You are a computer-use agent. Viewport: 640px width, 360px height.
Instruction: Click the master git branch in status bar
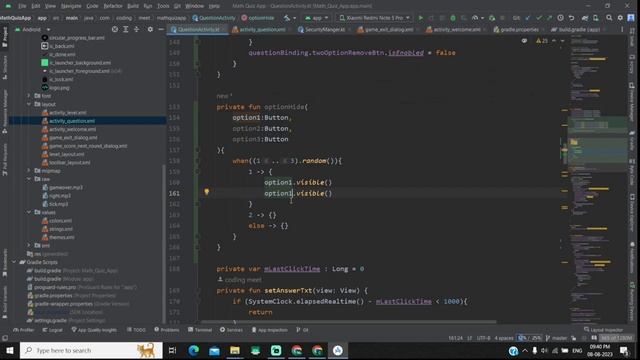point(557,338)
